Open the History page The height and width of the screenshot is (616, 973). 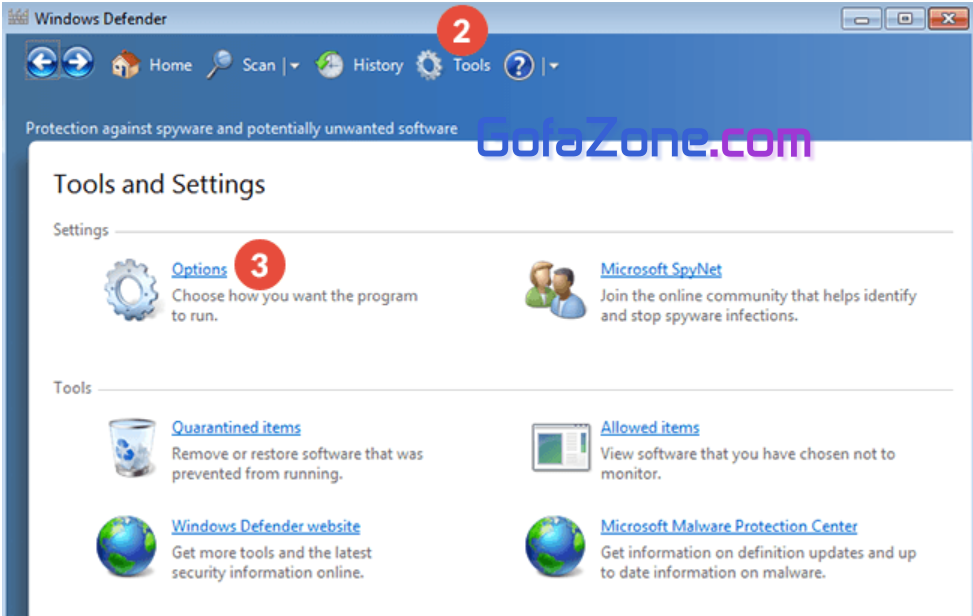pos(361,65)
